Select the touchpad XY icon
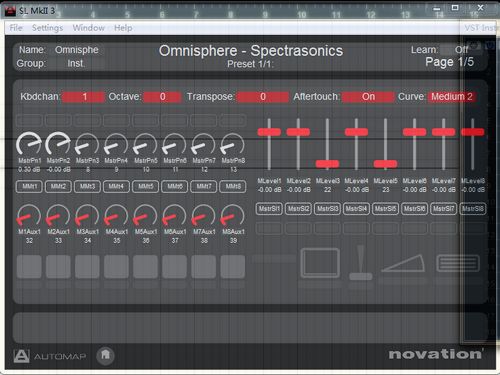The image size is (500, 375). tap(320, 263)
